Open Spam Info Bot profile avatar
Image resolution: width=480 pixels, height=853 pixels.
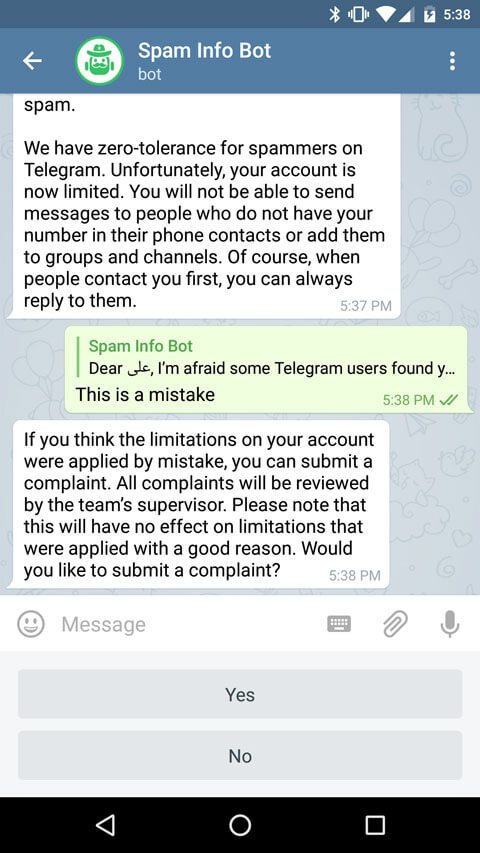point(100,61)
